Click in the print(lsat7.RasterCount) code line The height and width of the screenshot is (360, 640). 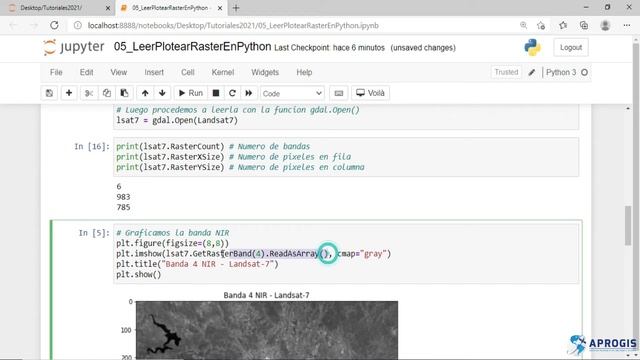click(213, 146)
